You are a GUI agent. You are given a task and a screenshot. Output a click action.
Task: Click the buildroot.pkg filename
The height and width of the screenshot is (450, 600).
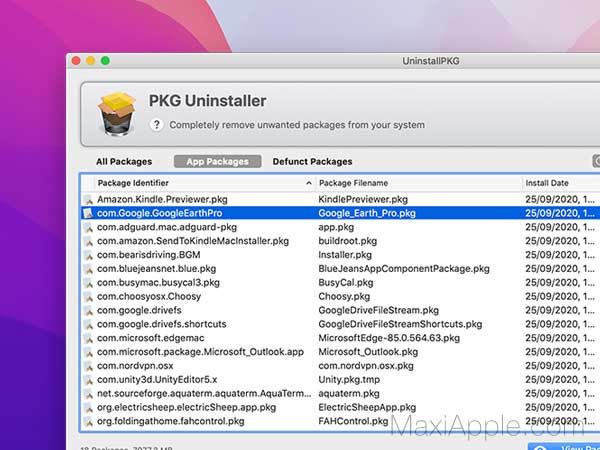coord(347,241)
